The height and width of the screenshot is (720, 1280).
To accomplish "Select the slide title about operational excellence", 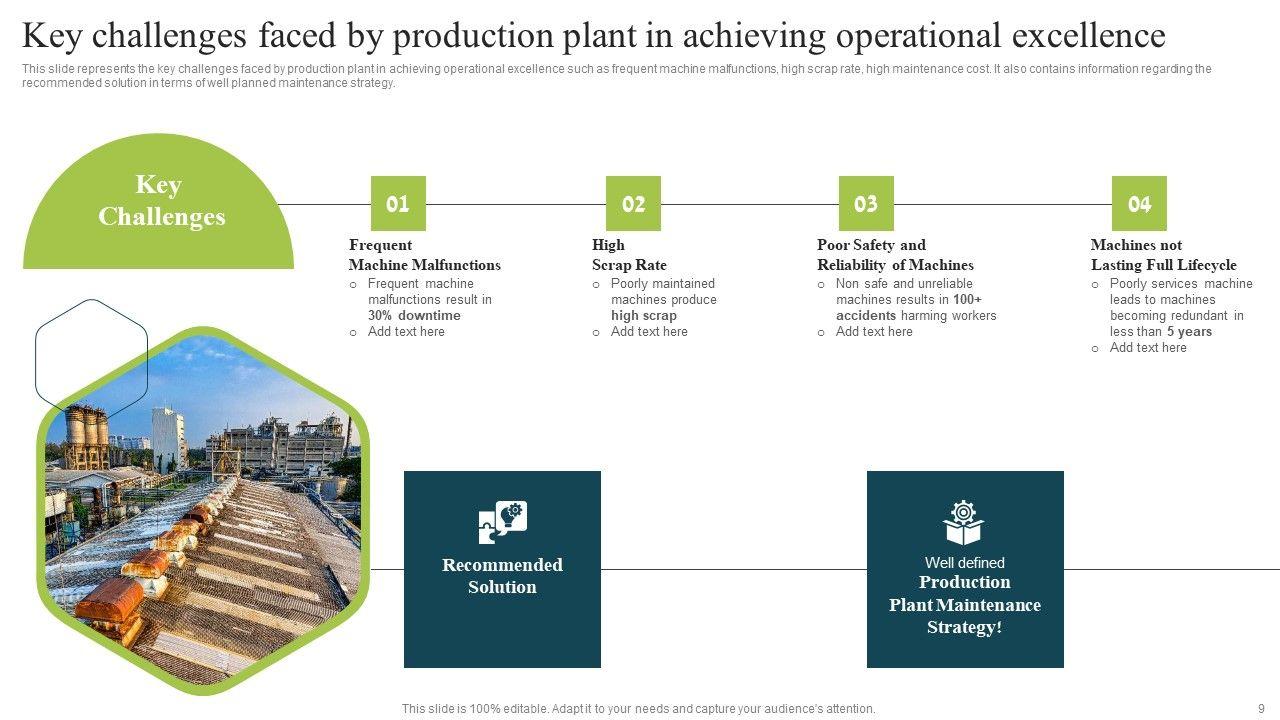I will point(594,36).
